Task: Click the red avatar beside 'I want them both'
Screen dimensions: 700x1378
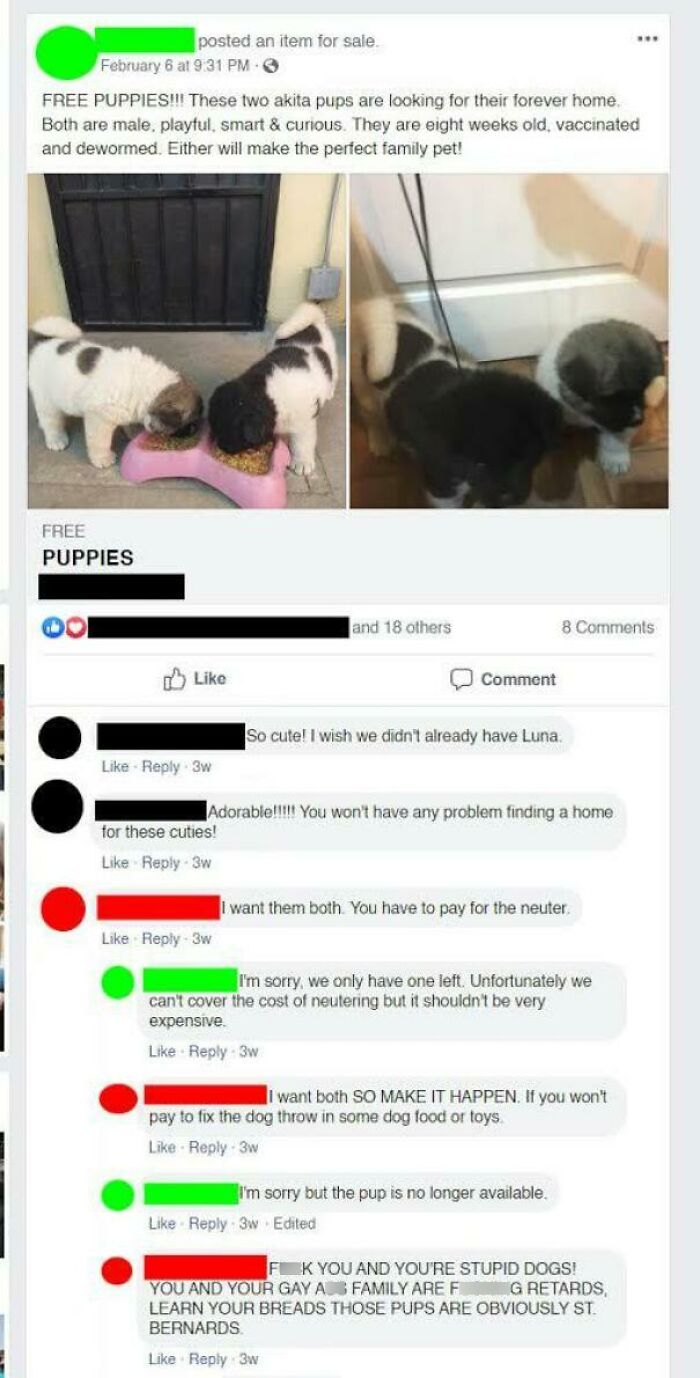Action: coord(62,910)
